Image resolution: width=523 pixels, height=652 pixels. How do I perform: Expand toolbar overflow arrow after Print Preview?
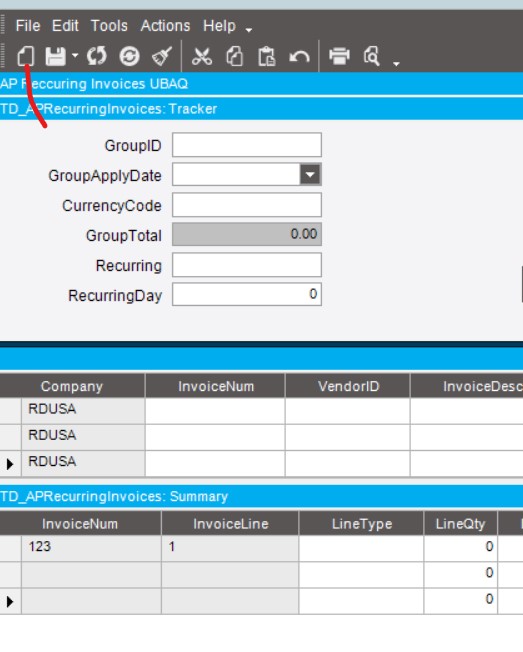tap(396, 64)
